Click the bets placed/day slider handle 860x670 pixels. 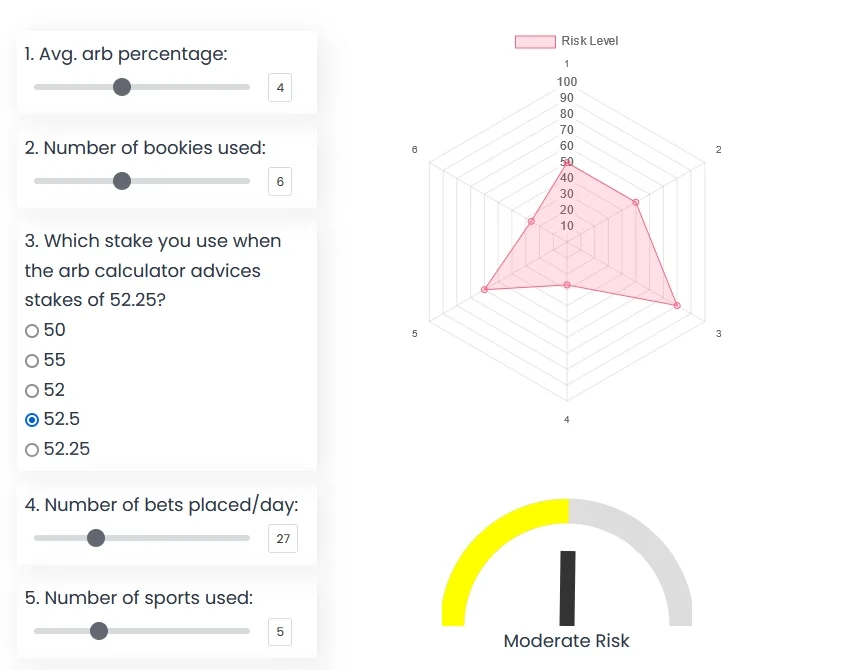tap(96, 538)
